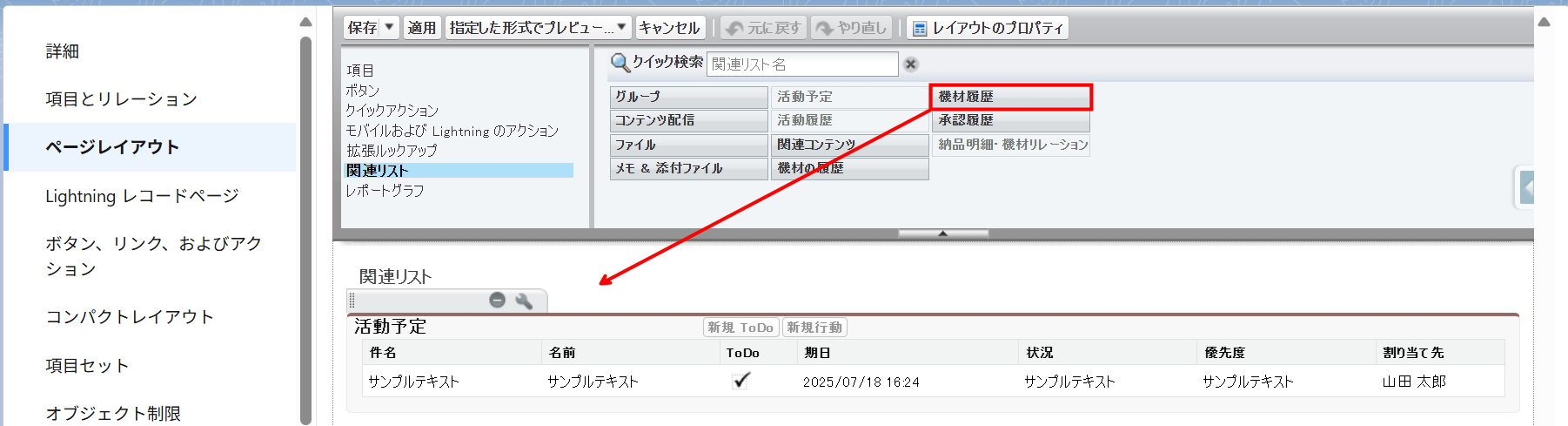Collapse the palette using the up-arrow handle
Screen dimensions: 1568x426
[x=942, y=233]
